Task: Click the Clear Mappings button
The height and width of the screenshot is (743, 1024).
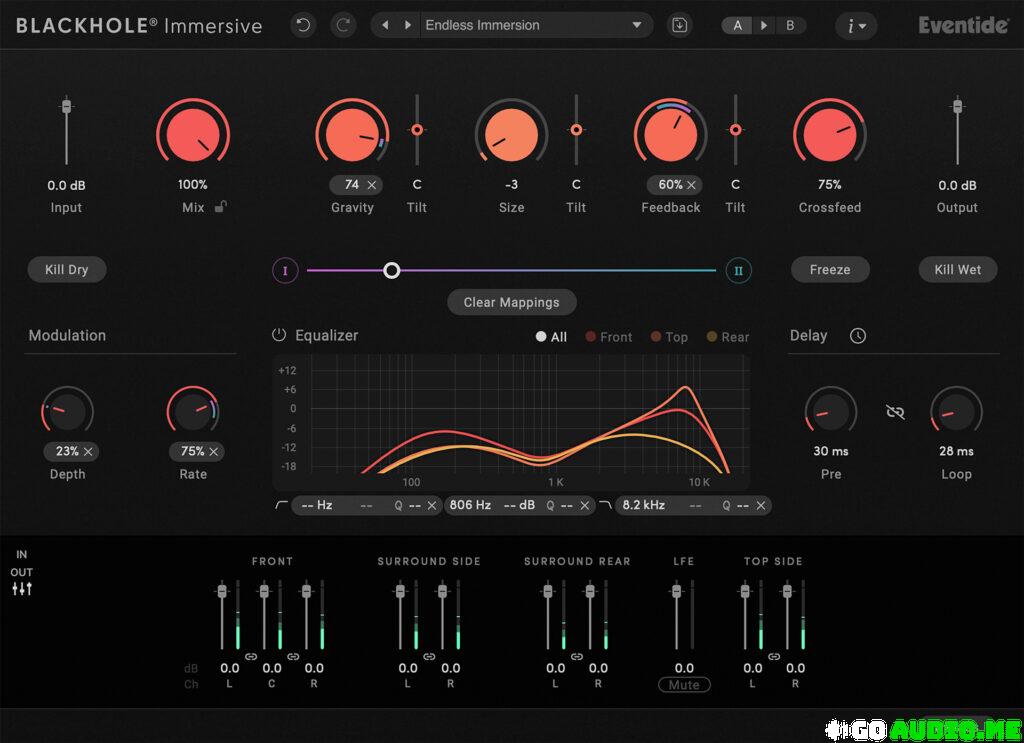Action: (x=511, y=302)
